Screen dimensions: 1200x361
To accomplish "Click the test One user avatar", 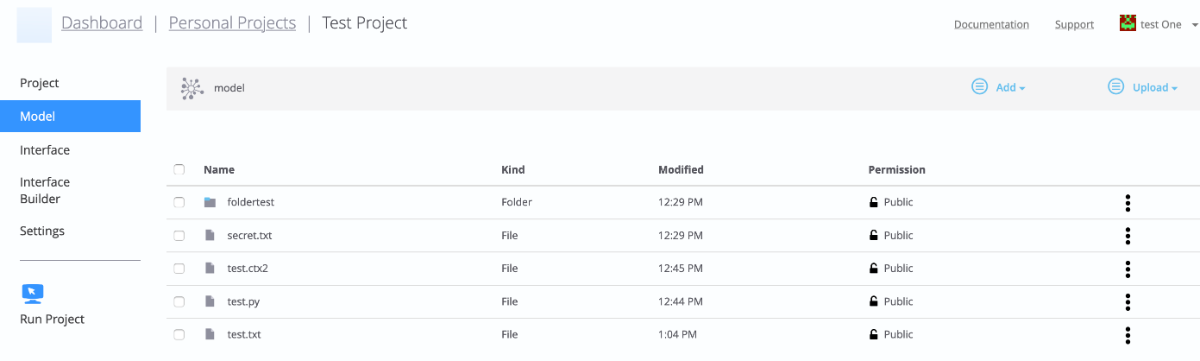I will point(1128,23).
